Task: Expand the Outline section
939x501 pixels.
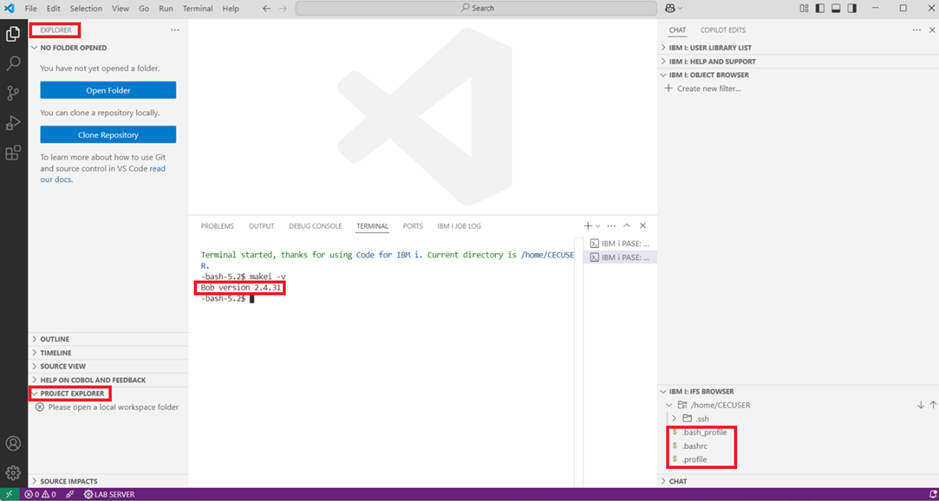Action: 55,339
